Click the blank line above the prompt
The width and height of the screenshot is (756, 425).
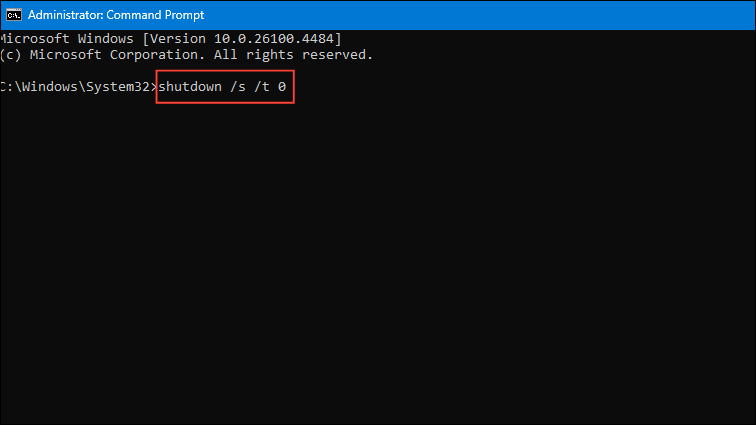coord(378,71)
